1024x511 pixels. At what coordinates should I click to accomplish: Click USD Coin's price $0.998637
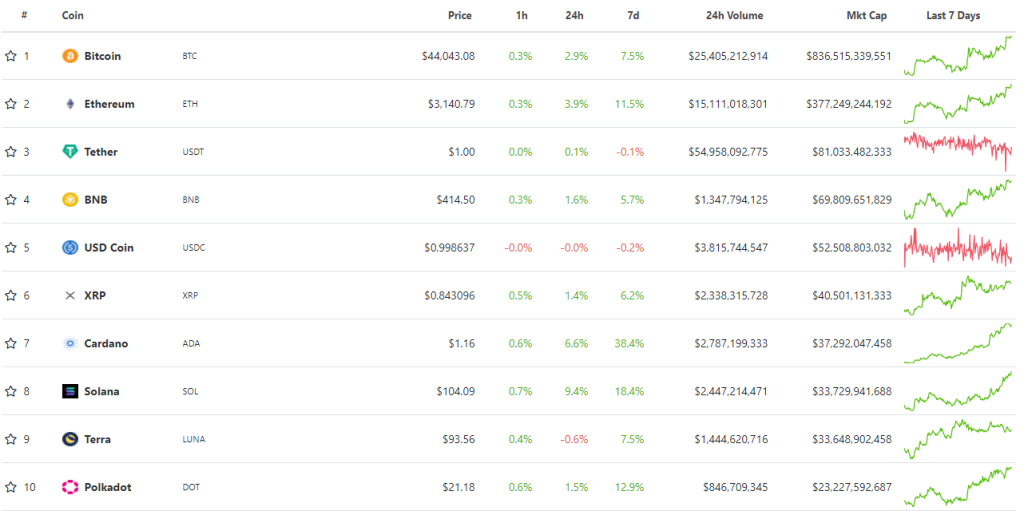[x=450, y=248]
